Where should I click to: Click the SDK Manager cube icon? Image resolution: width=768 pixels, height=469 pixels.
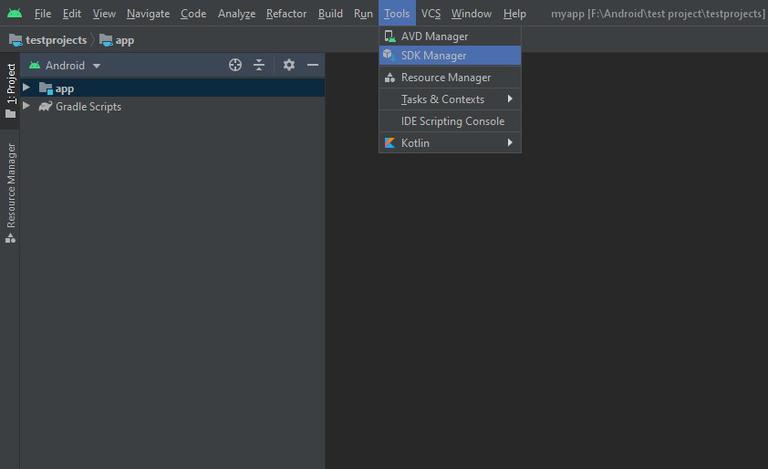388,54
